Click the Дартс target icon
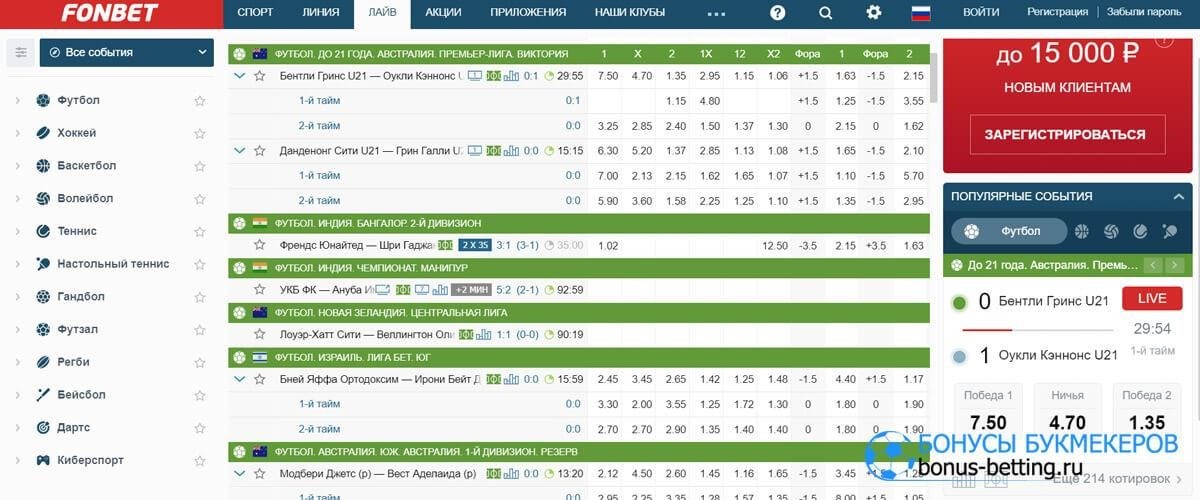The height and width of the screenshot is (500, 1200). click(x=43, y=427)
